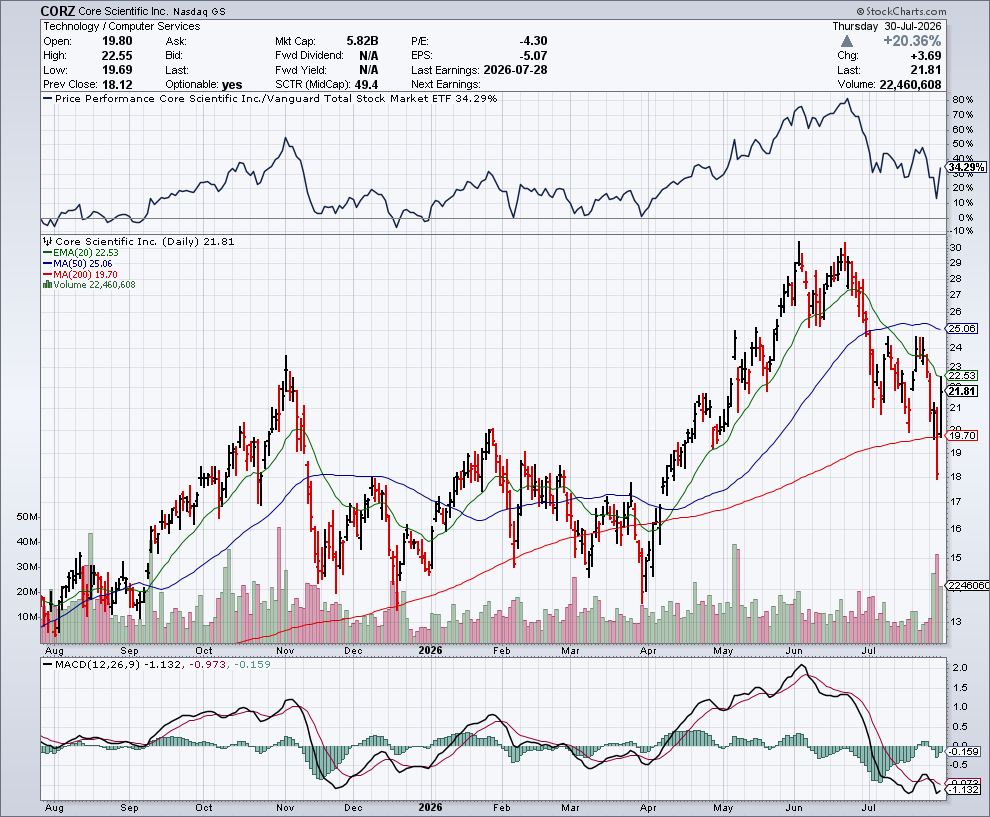Click the 2026 year label under price chart
The width and height of the screenshot is (990, 817).
click(x=430, y=650)
